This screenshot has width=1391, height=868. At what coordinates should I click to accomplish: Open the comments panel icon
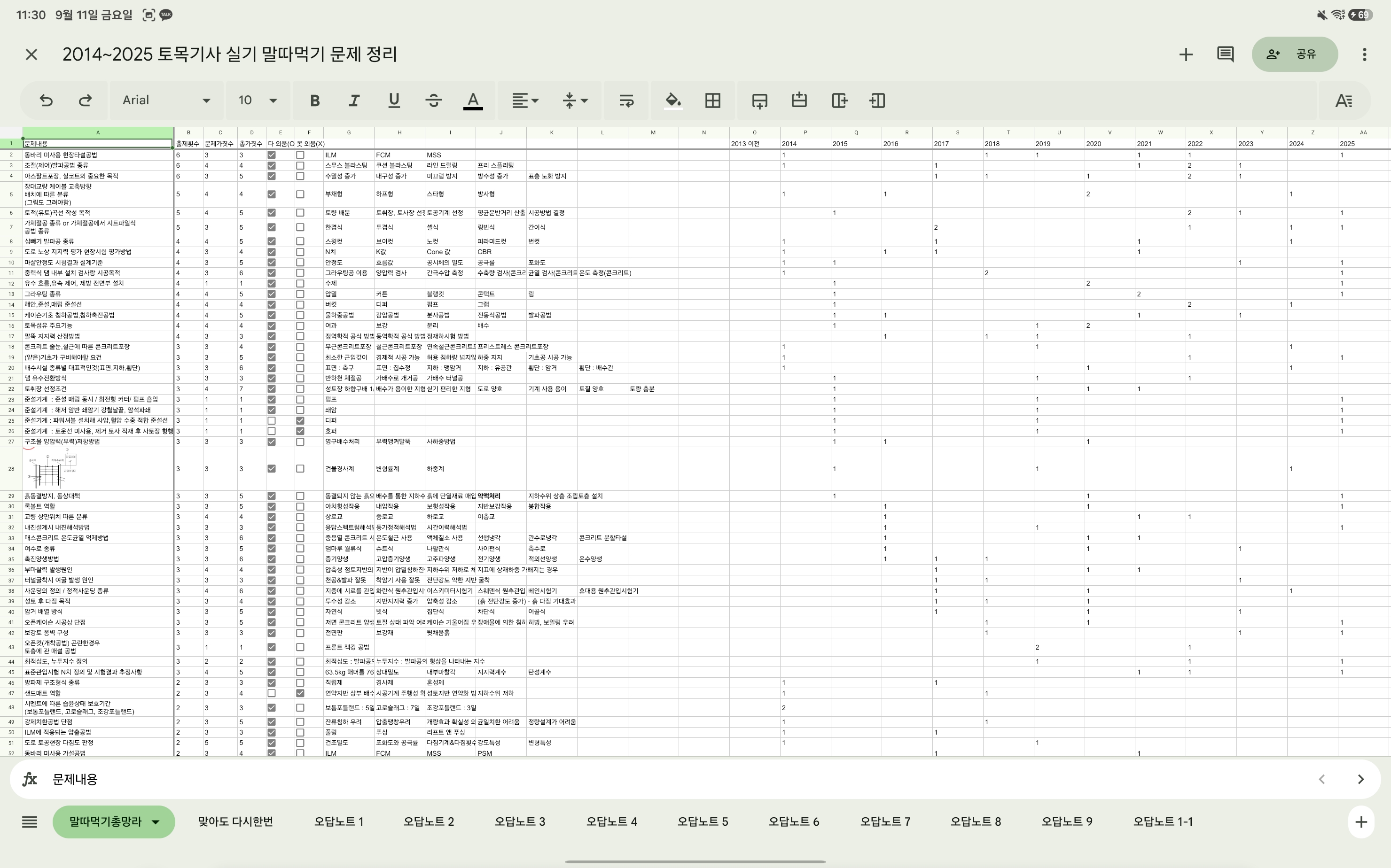click(1225, 54)
